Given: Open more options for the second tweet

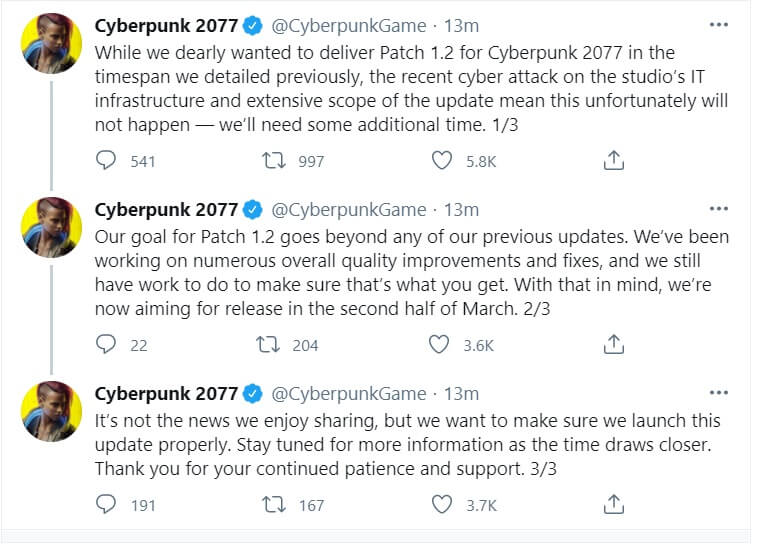Looking at the screenshot, I should click(718, 209).
